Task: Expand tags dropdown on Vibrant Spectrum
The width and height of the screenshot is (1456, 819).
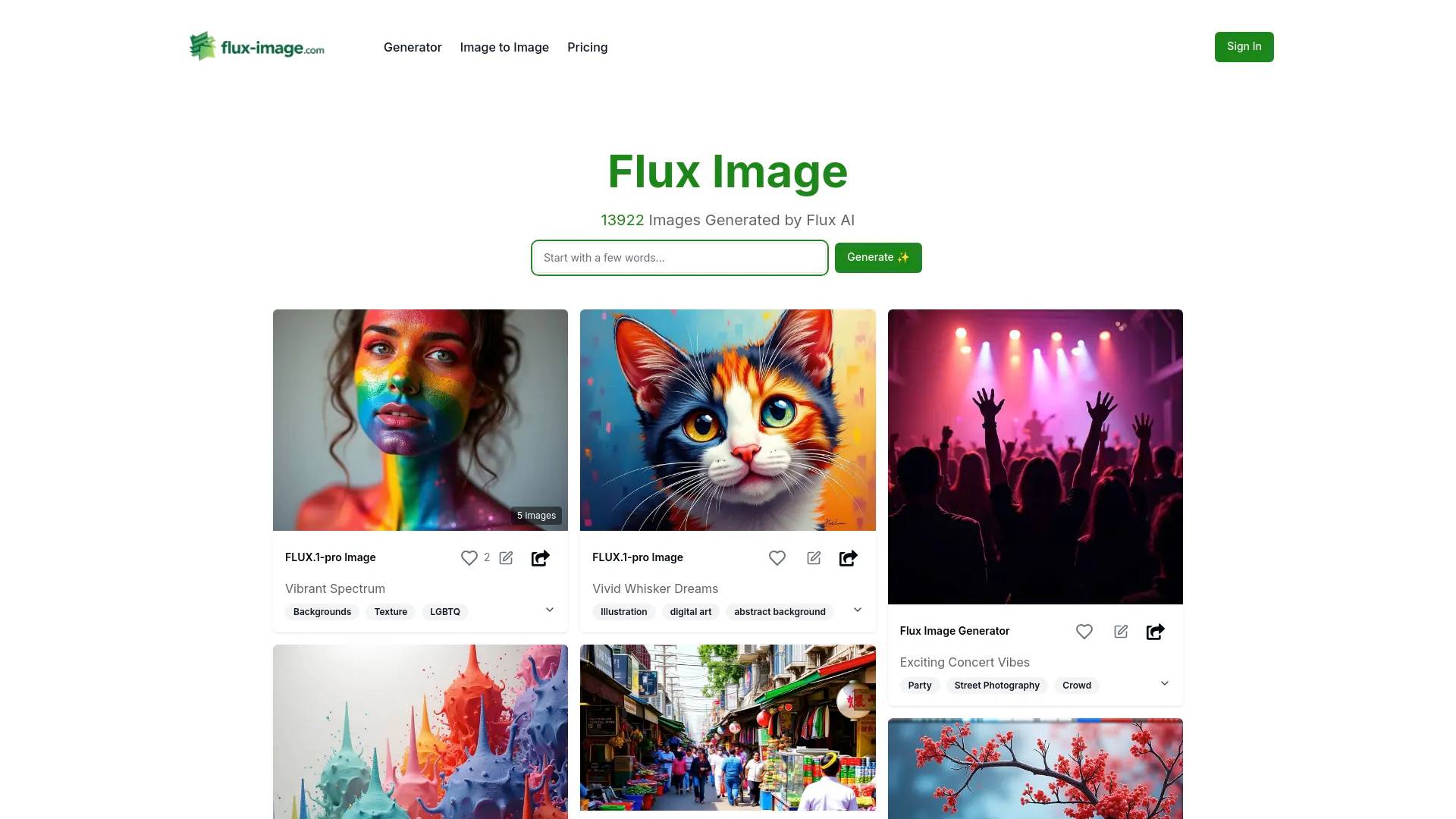Action: 549,610
